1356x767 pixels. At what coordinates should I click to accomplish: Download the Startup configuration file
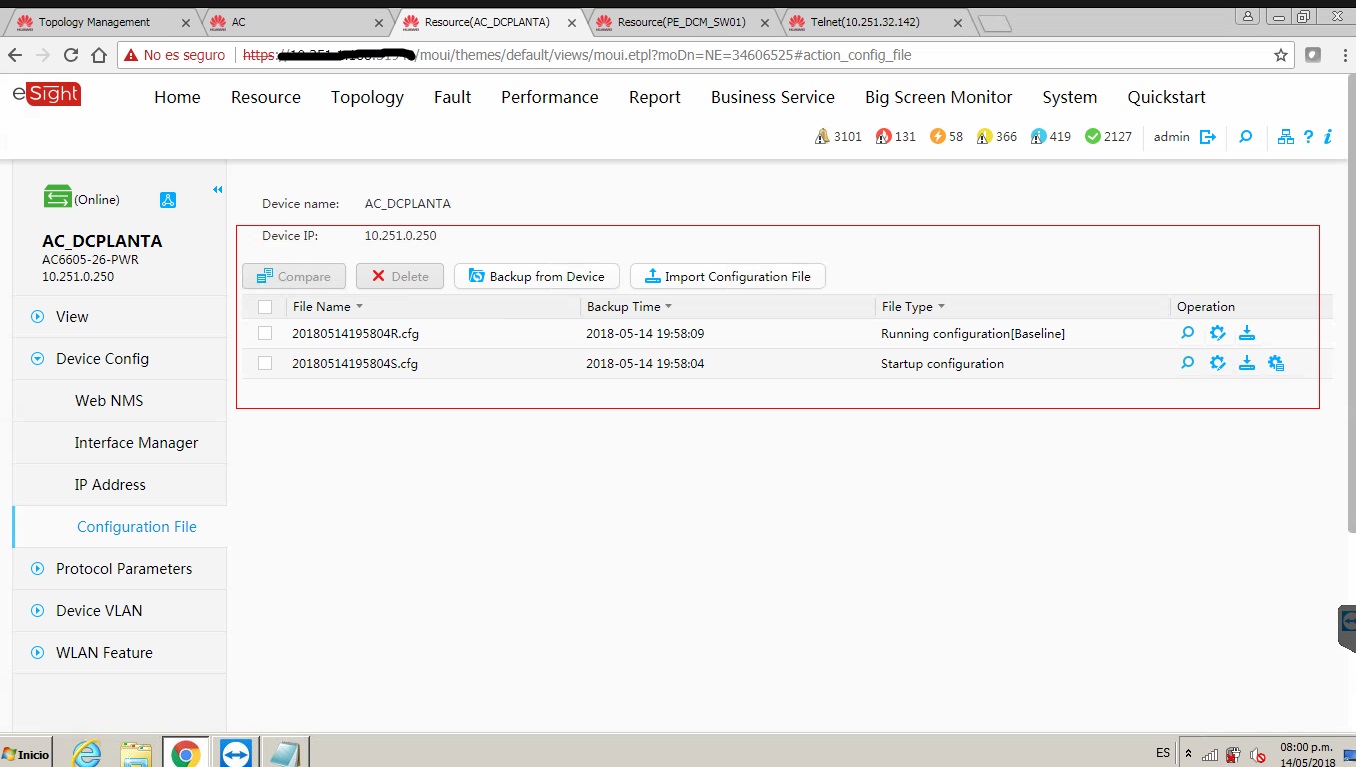tap(1247, 363)
